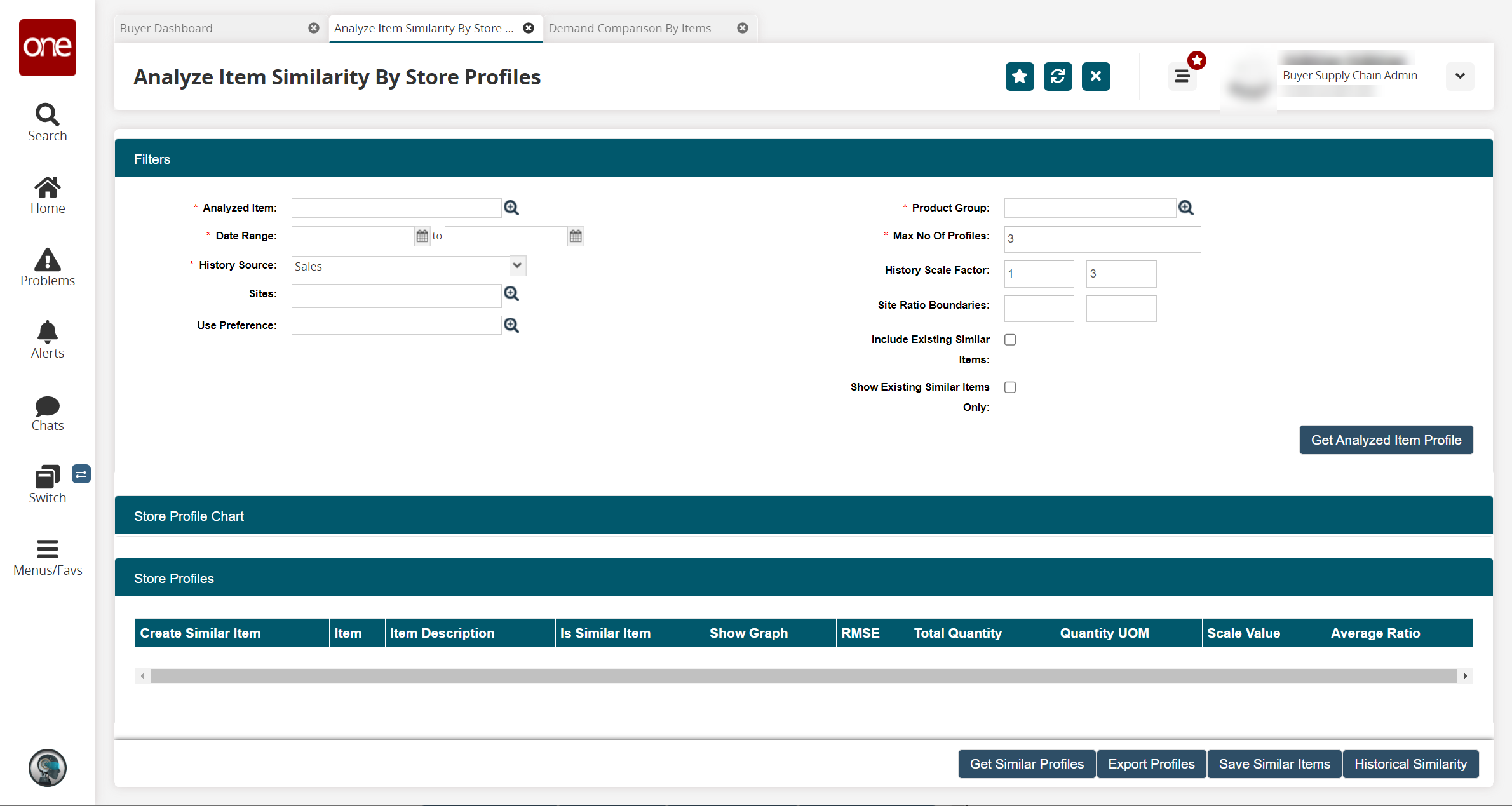
Task: Enter value in Max No Of Profiles field
Action: coord(1102,238)
